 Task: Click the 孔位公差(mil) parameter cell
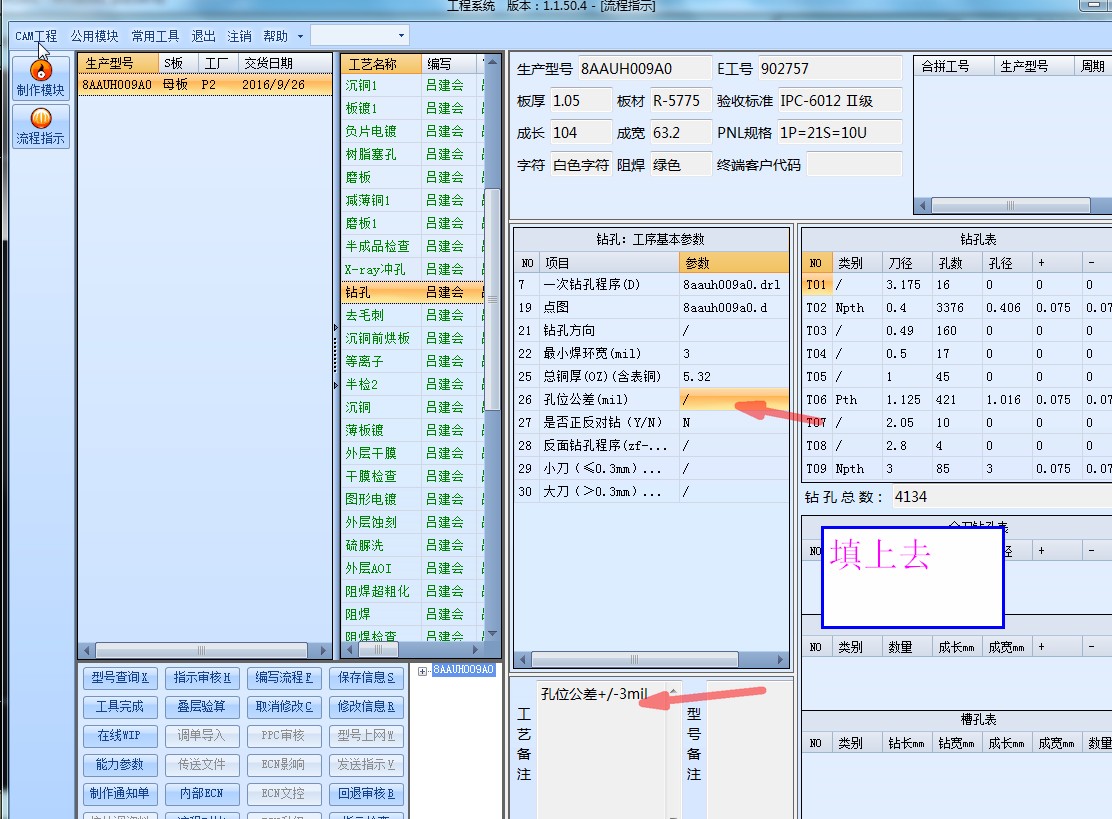coord(734,400)
